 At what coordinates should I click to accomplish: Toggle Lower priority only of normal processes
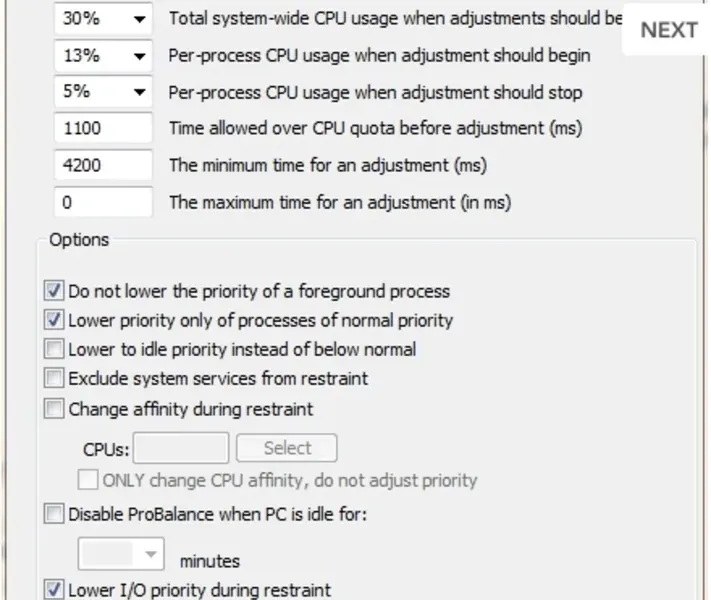pyautogui.click(x=54, y=321)
